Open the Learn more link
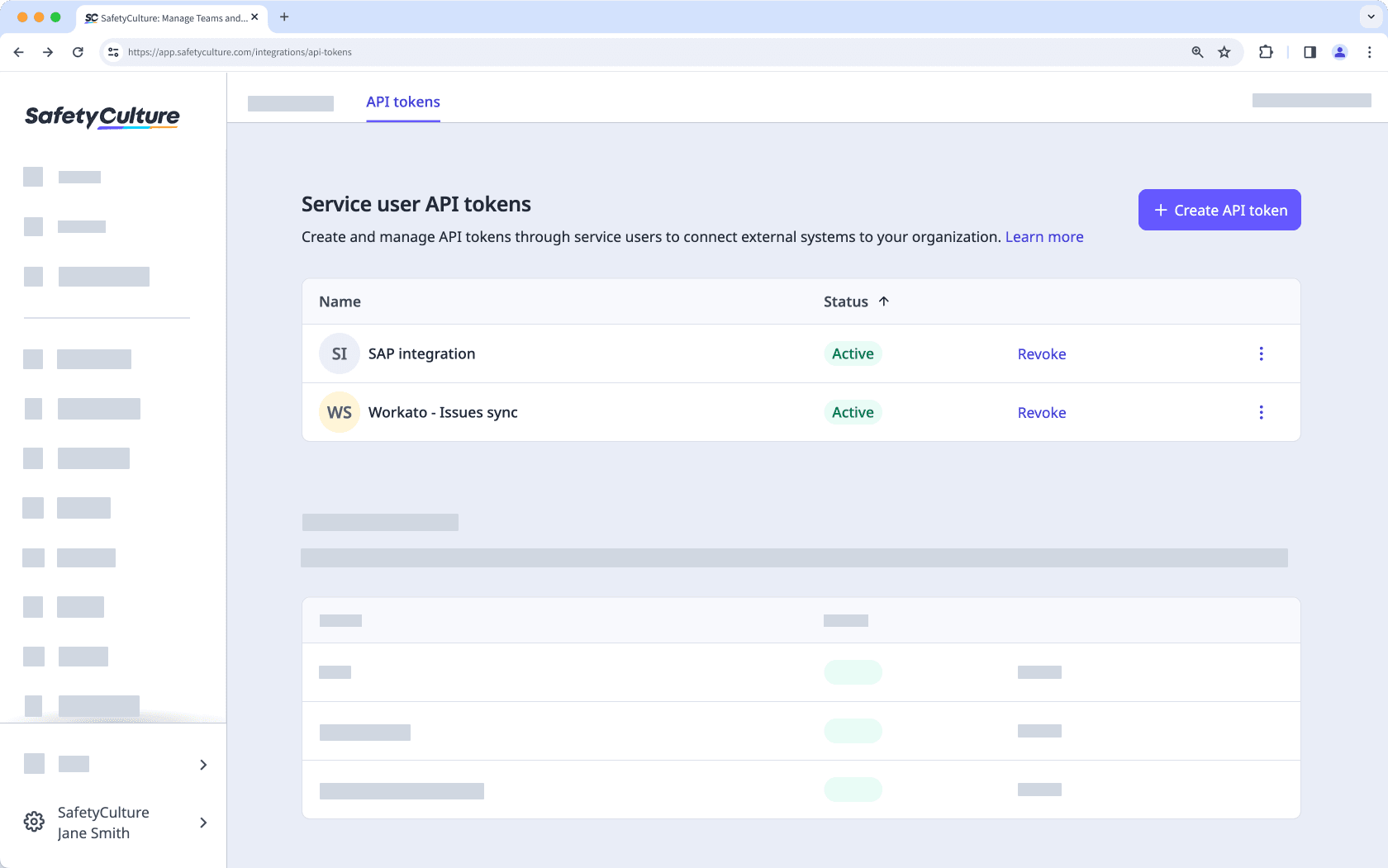This screenshot has height=868, width=1388. click(x=1043, y=237)
